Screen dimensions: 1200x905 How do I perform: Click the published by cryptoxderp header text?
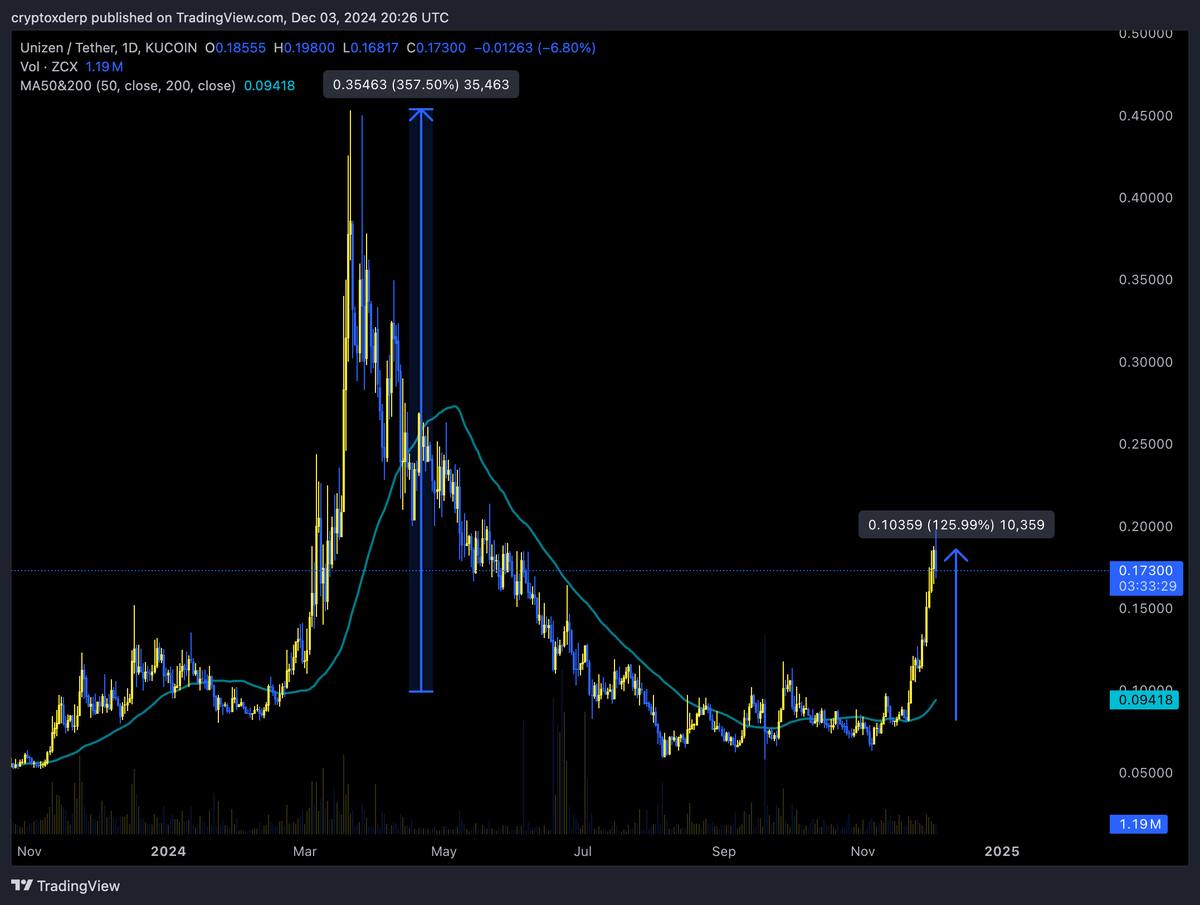[x=229, y=17]
